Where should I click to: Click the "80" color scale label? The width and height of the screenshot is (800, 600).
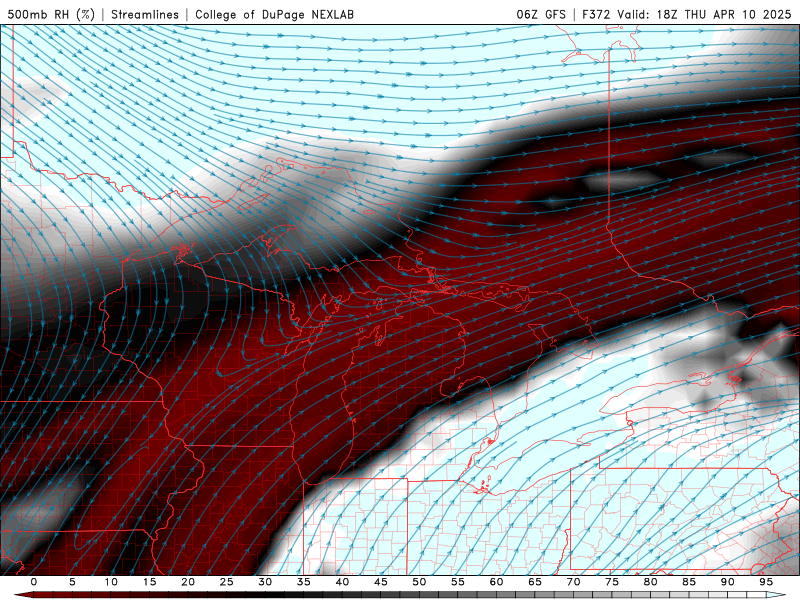tap(650, 582)
